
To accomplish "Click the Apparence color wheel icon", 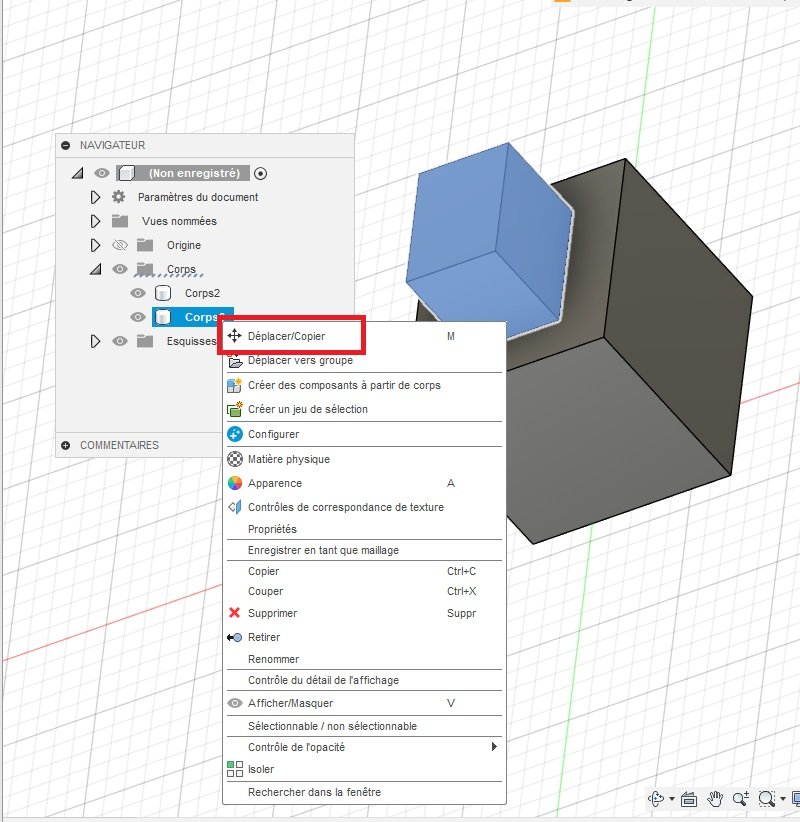I will tap(234, 483).
